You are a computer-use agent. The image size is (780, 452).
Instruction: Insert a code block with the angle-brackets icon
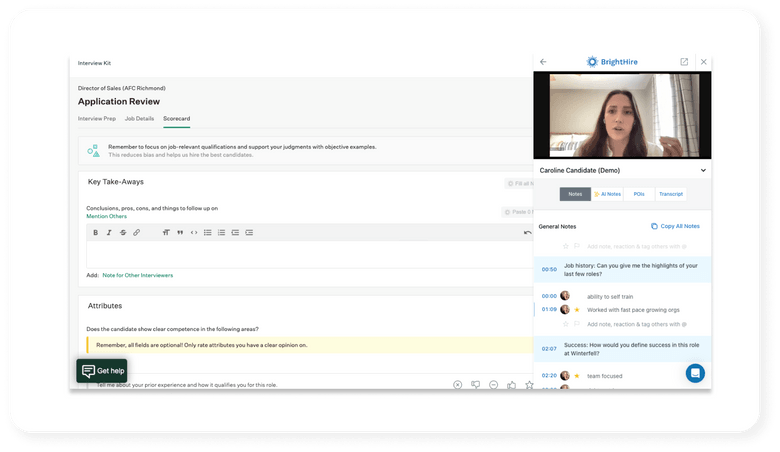pyautogui.click(x=194, y=233)
